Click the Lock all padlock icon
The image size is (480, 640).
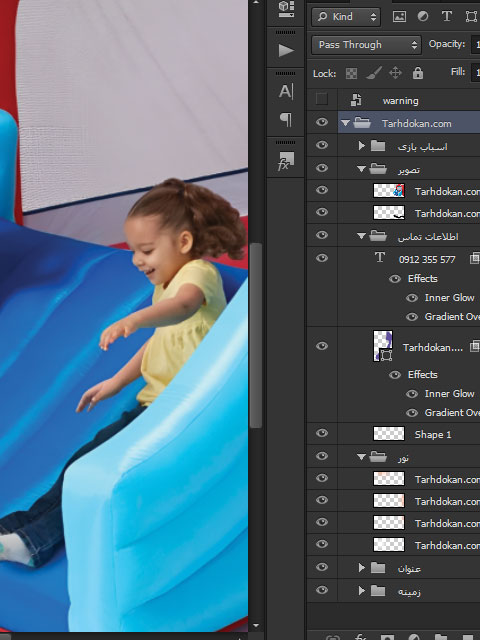coord(418,73)
